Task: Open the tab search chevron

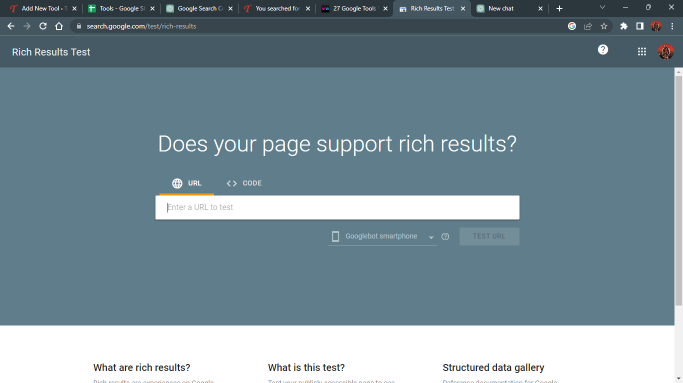Action: coord(602,7)
